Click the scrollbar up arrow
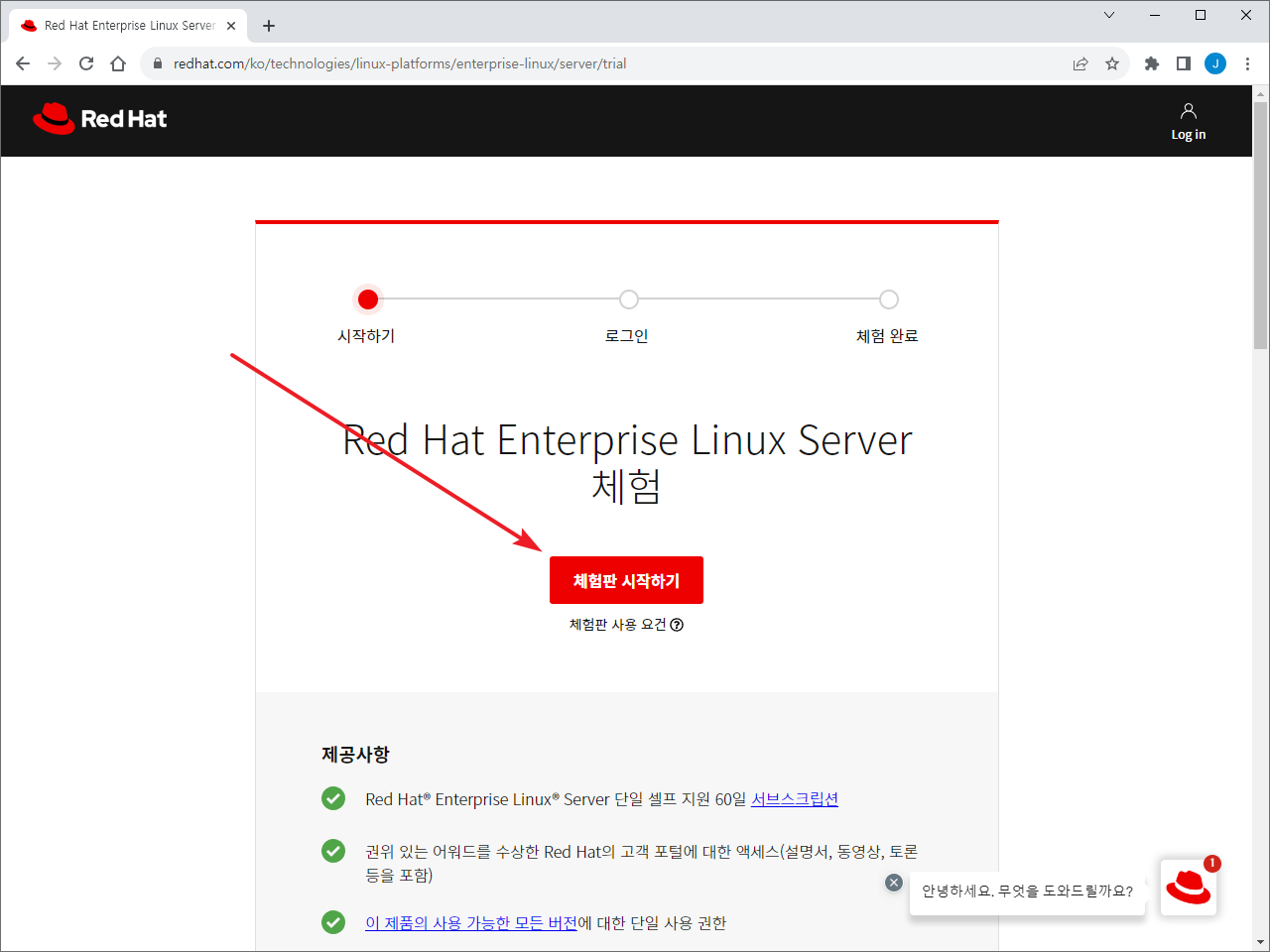Image resolution: width=1270 pixels, height=952 pixels. coord(1261,94)
